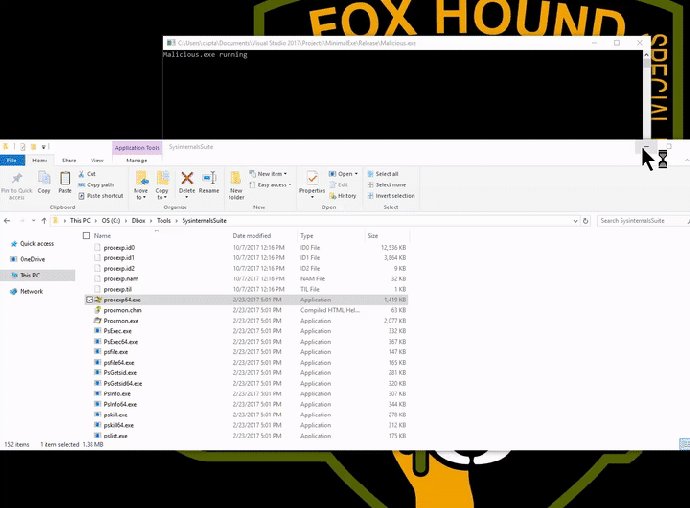Click Paste shortcut in ribbon

[x=101, y=196]
